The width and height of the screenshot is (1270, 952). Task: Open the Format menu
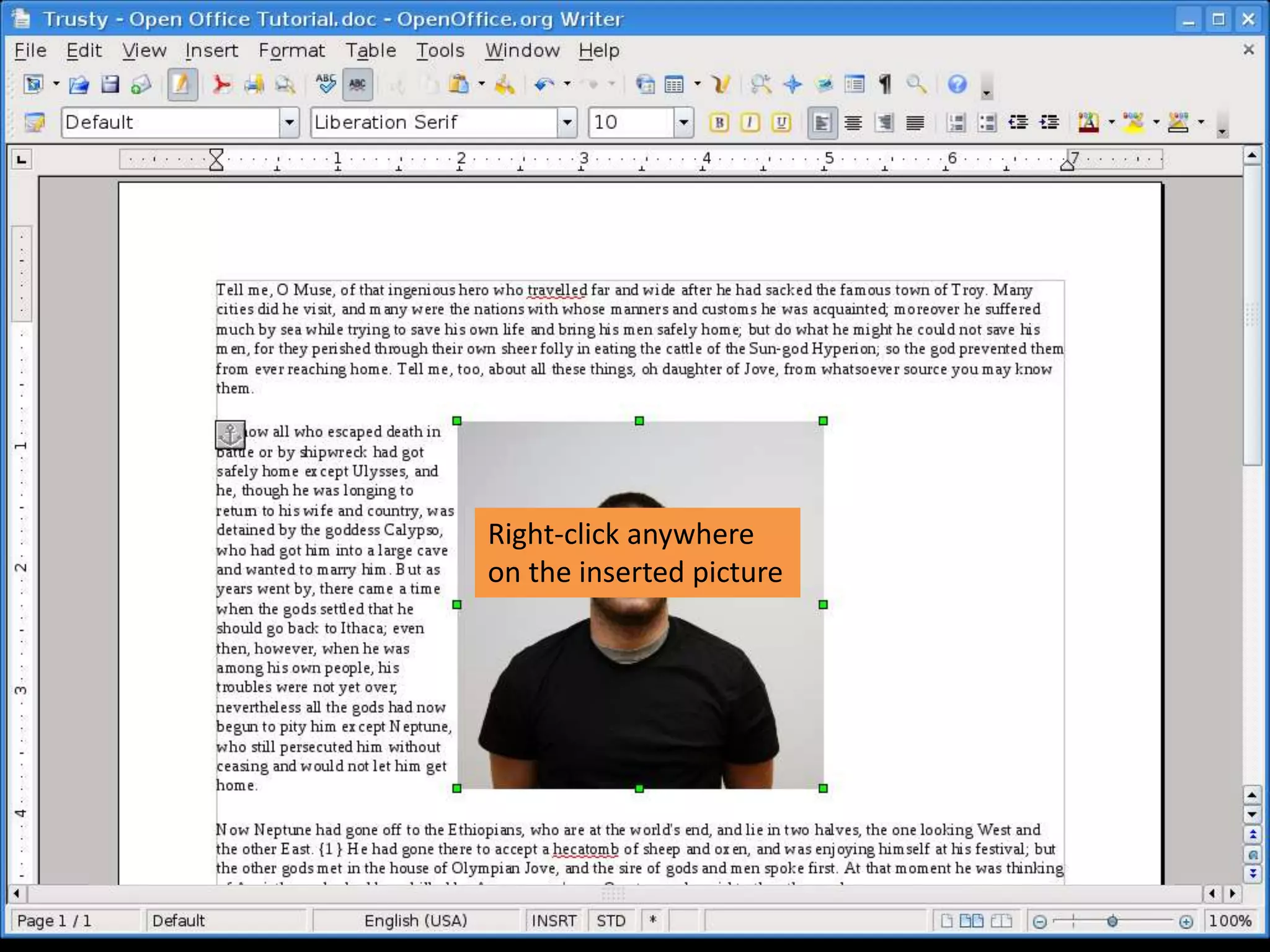click(x=291, y=50)
